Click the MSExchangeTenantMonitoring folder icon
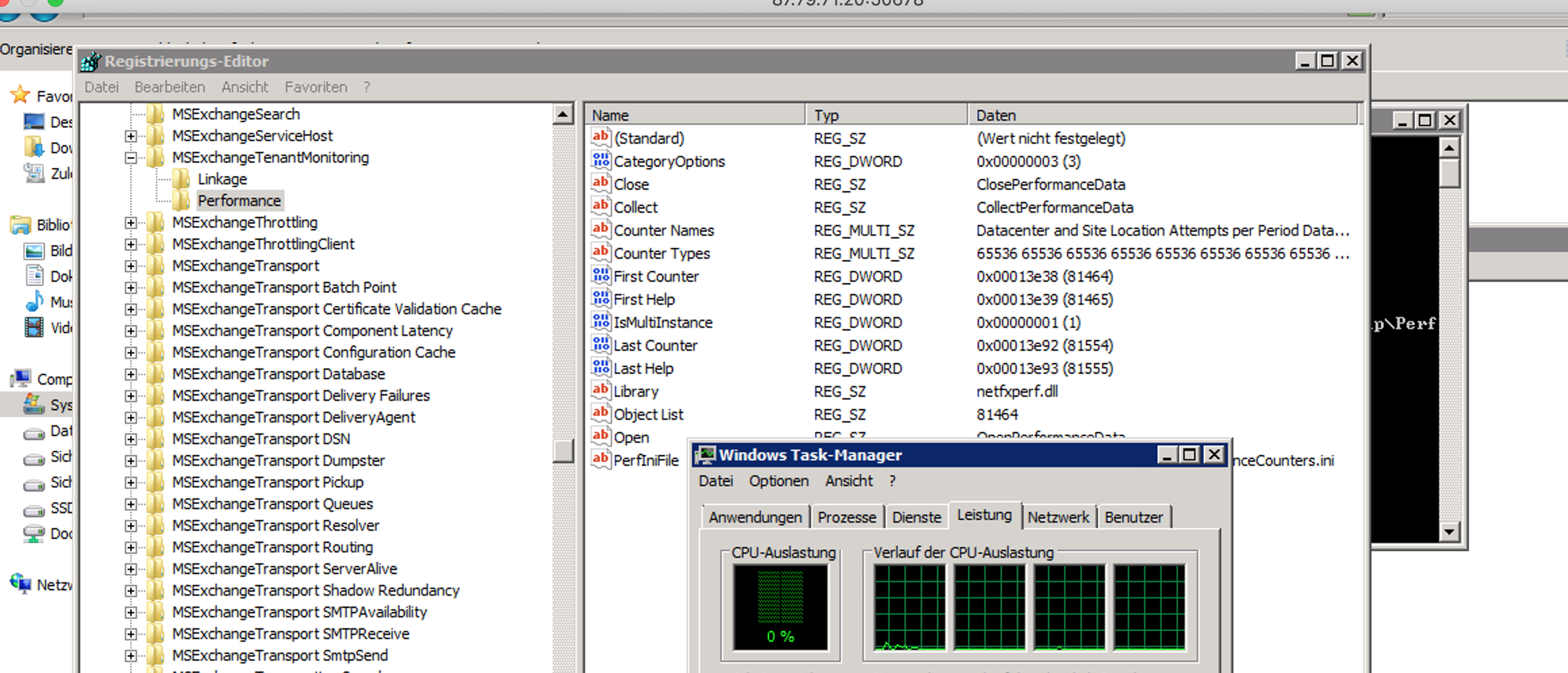Screen dimensions: 1568x673 155,157
